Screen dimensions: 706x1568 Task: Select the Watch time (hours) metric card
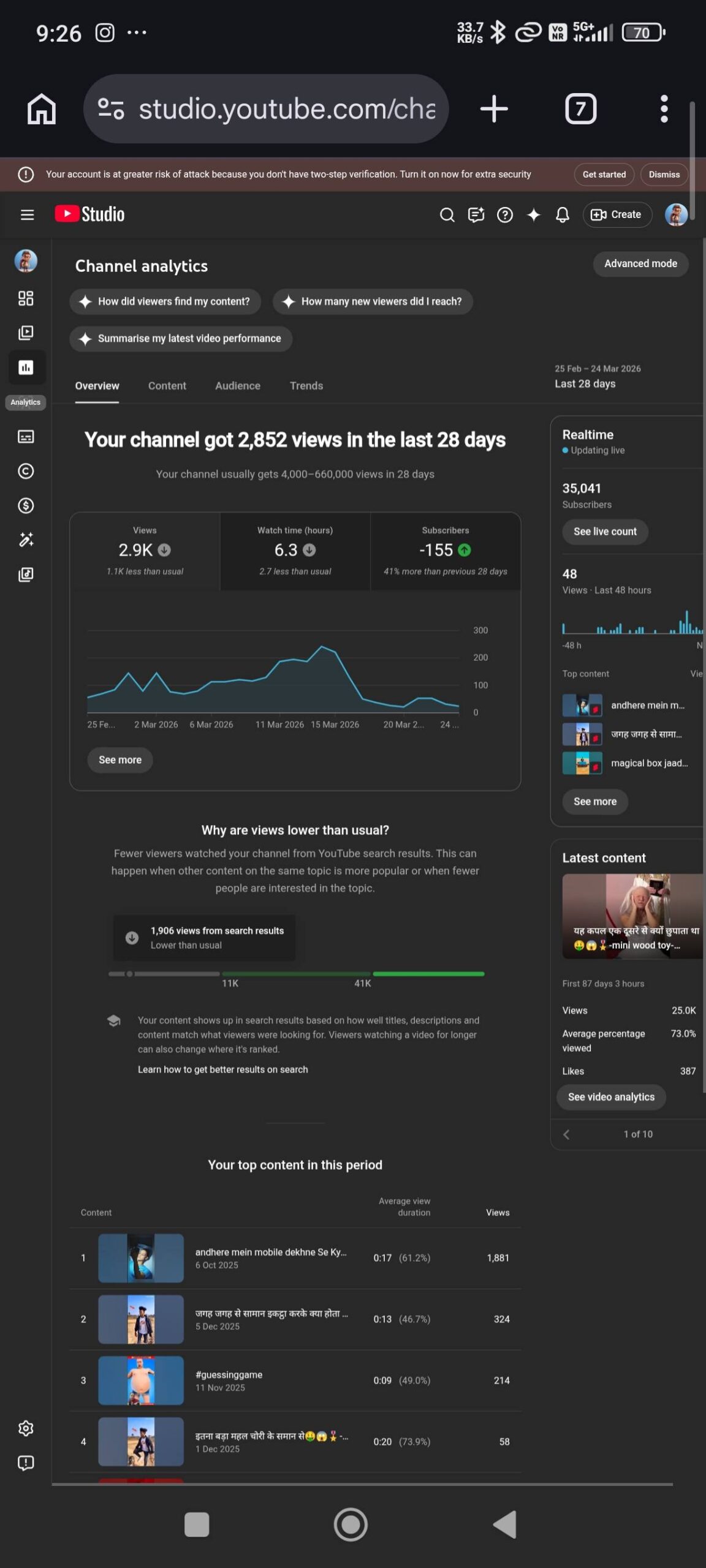tap(295, 551)
